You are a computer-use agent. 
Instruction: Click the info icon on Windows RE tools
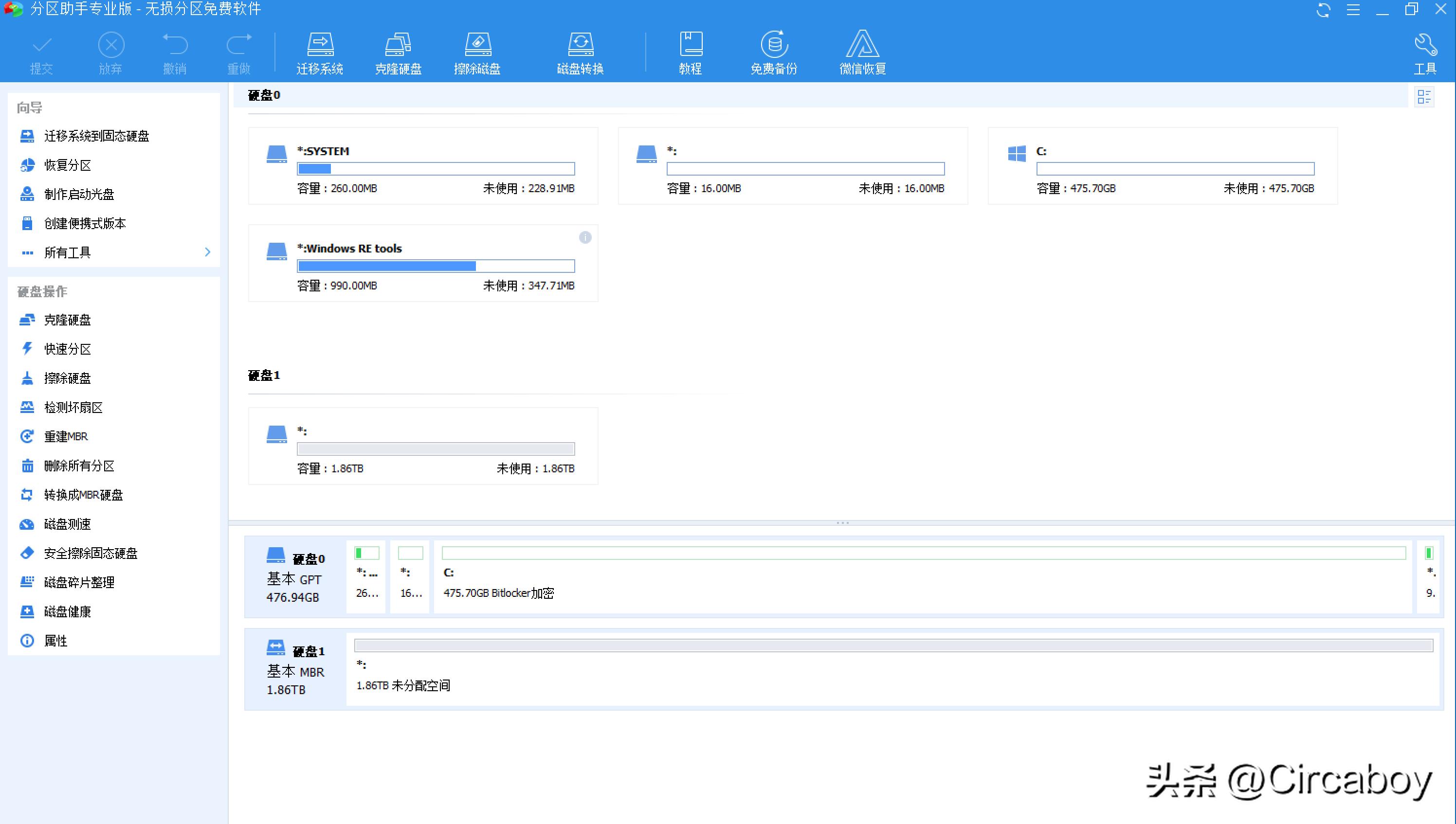585,238
